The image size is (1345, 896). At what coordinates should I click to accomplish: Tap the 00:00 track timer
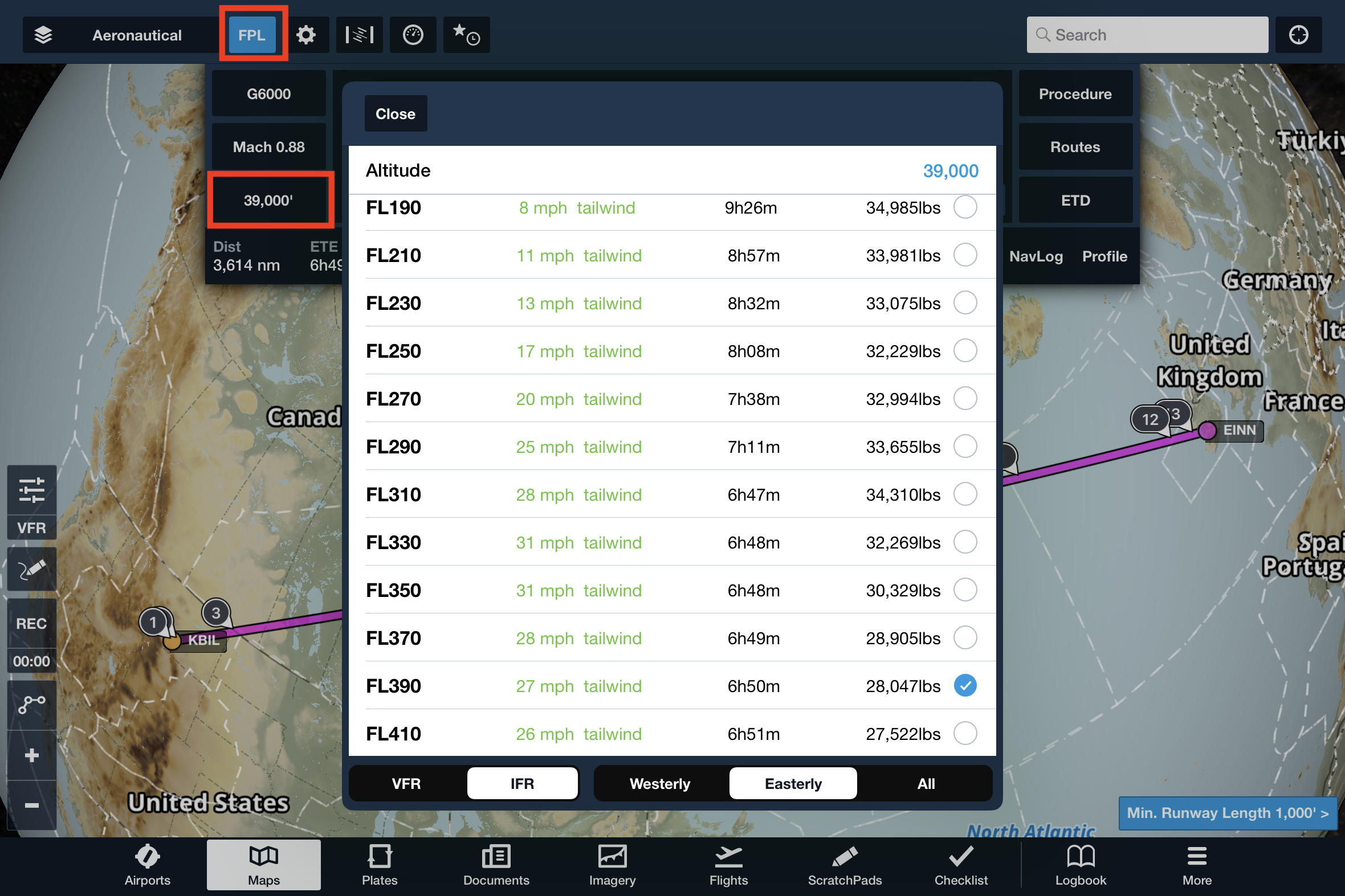coord(32,661)
